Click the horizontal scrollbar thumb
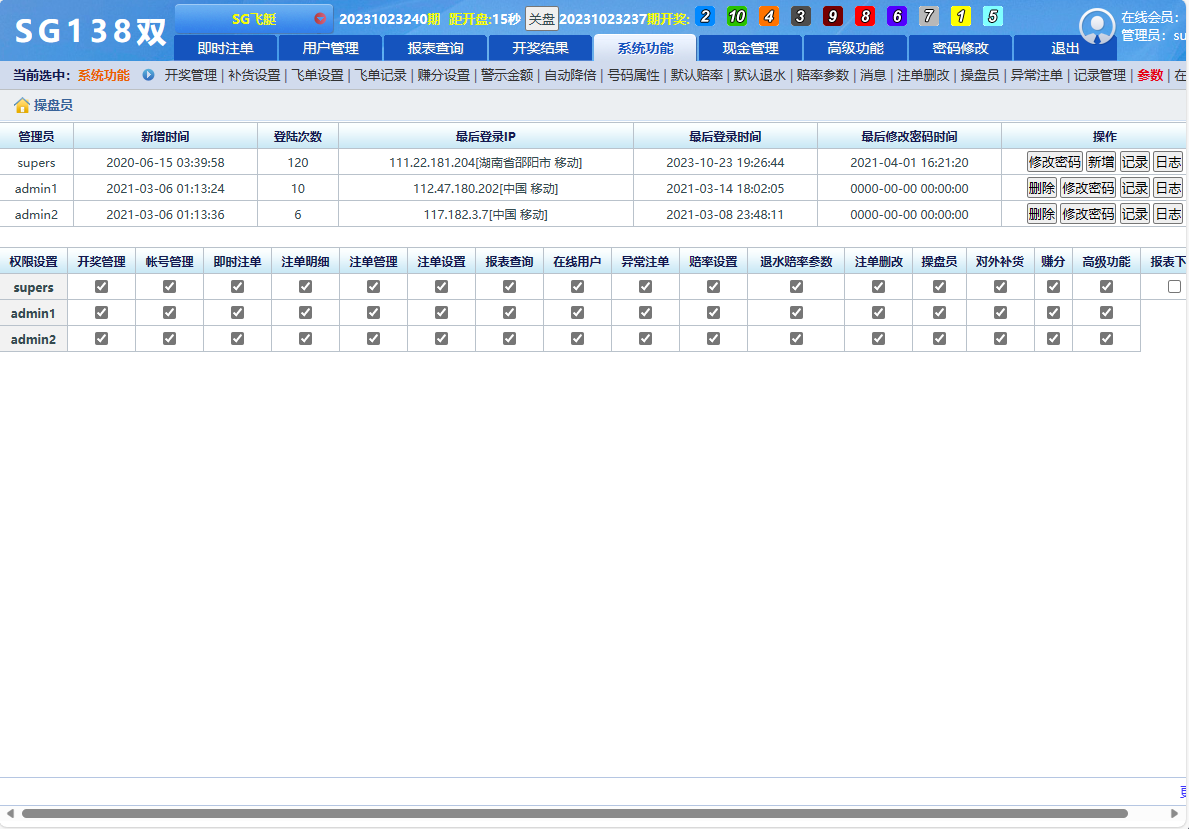 [x=575, y=813]
